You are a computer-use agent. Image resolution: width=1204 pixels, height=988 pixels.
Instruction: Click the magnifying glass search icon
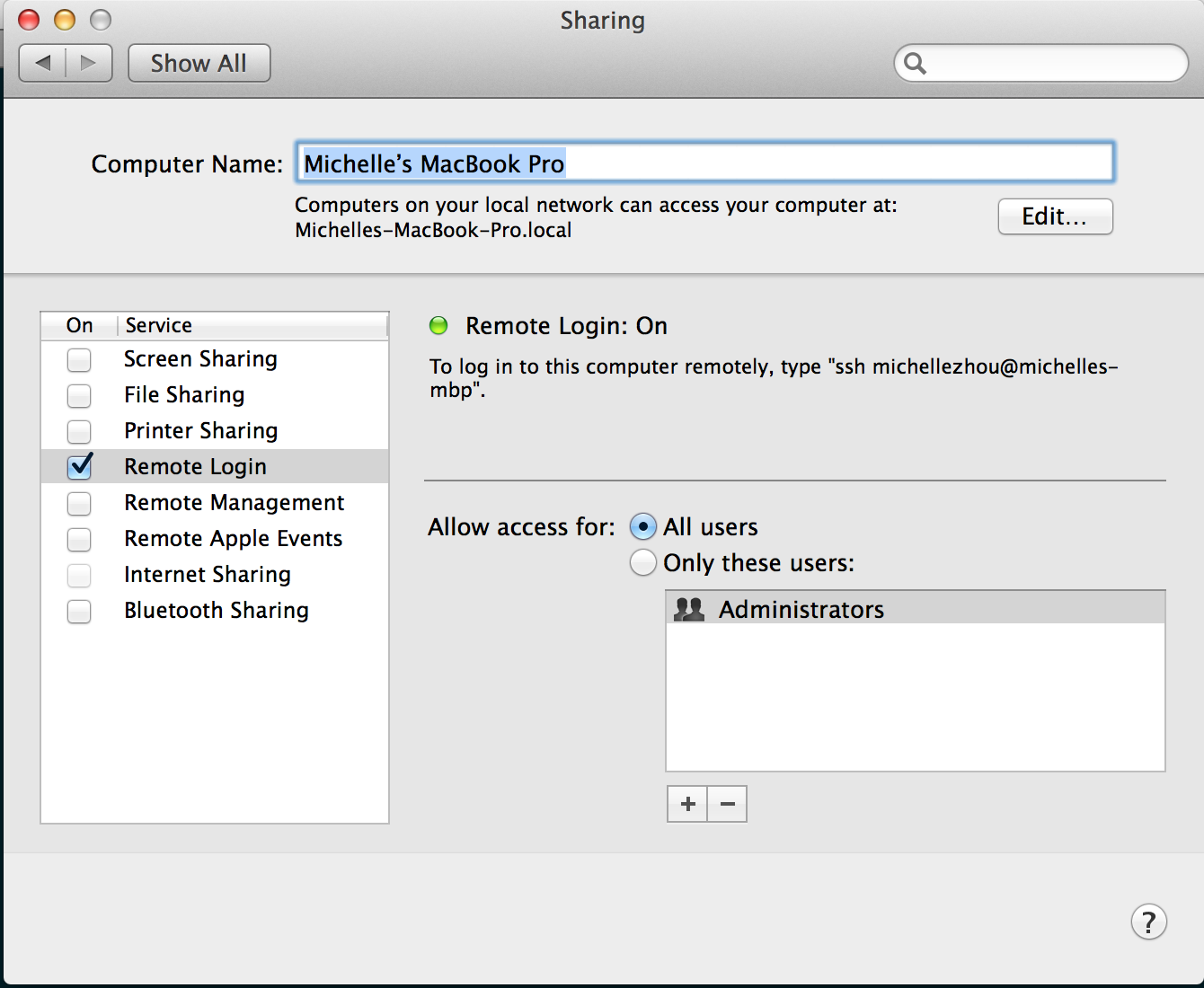click(x=915, y=63)
